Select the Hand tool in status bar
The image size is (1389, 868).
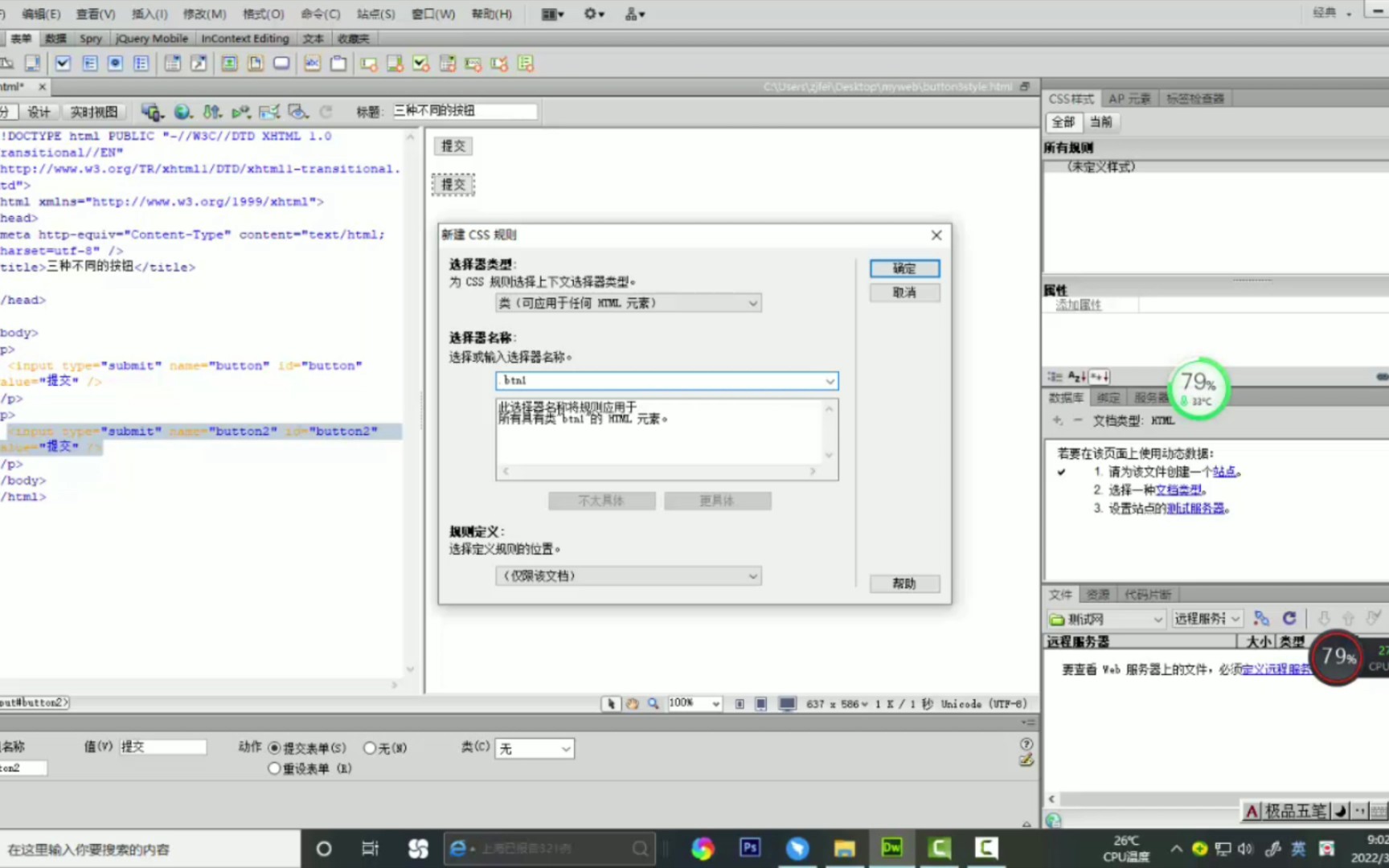(x=633, y=704)
